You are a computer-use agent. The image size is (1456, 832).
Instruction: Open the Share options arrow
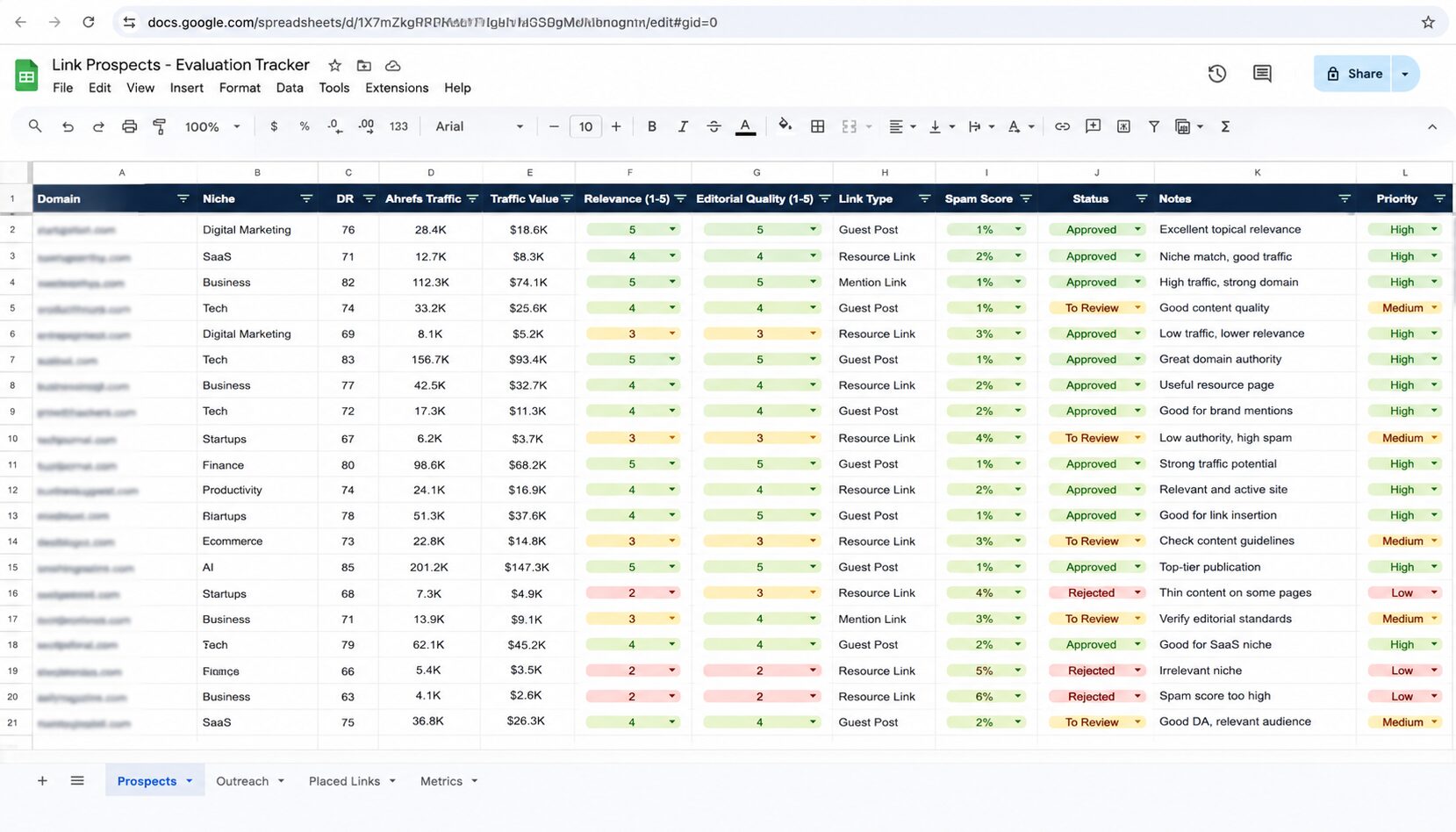[1405, 74]
